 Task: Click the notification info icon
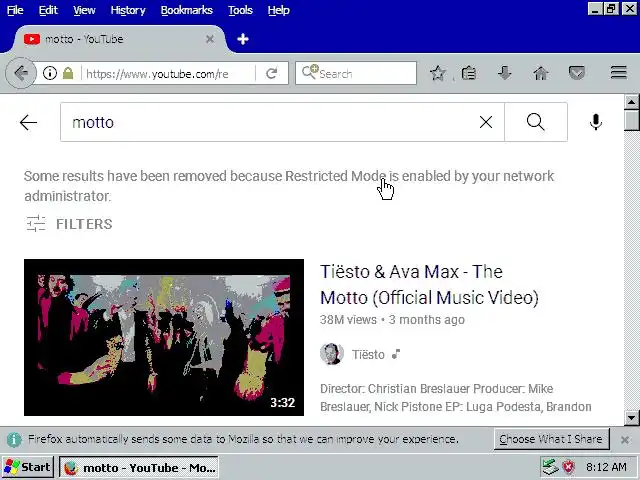pyautogui.click(x=14, y=439)
